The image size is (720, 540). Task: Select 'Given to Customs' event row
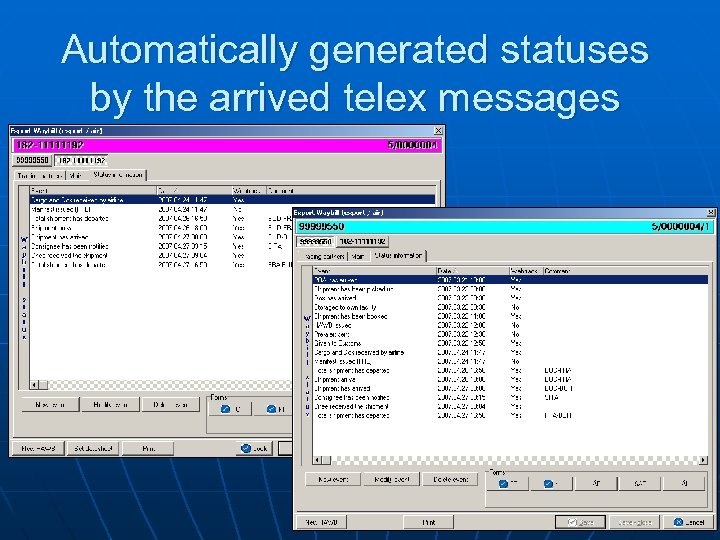(x=510, y=343)
